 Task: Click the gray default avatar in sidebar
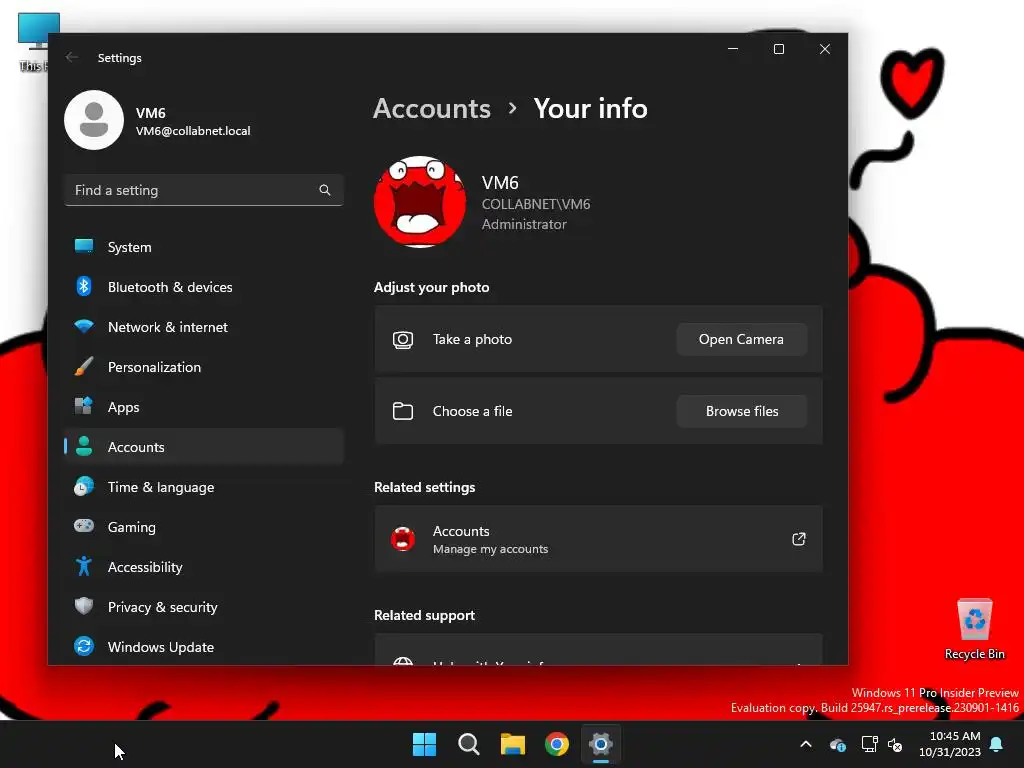[94, 120]
